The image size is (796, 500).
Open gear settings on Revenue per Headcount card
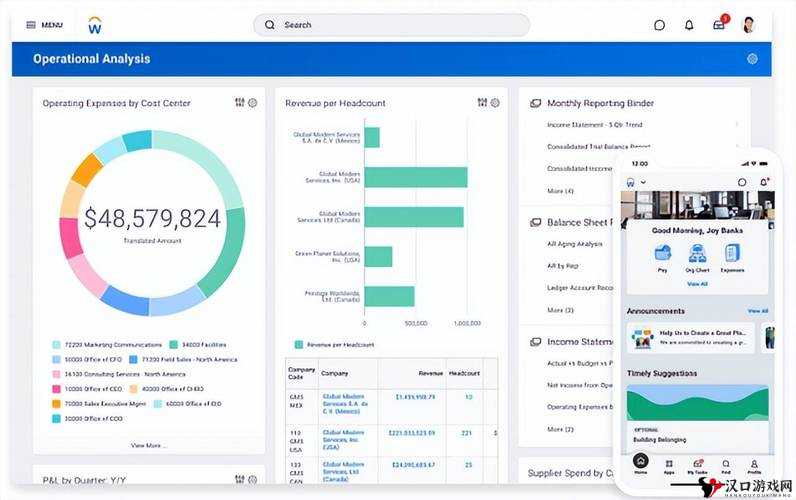click(x=495, y=103)
